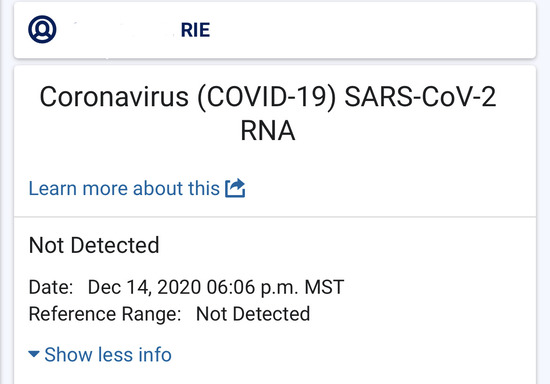Click the MST timezone text
Viewport: 550px width, 384px height.
point(324,287)
